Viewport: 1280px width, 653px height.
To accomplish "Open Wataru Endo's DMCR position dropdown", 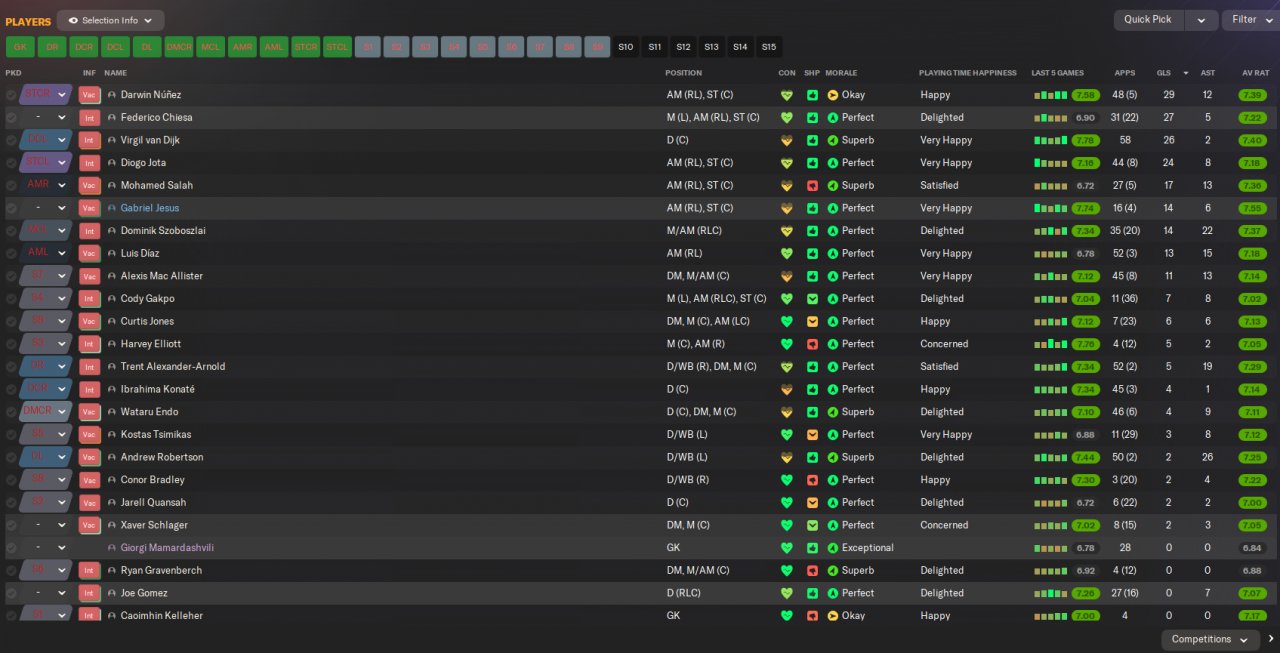I will pyautogui.click(x=46, y=412).
